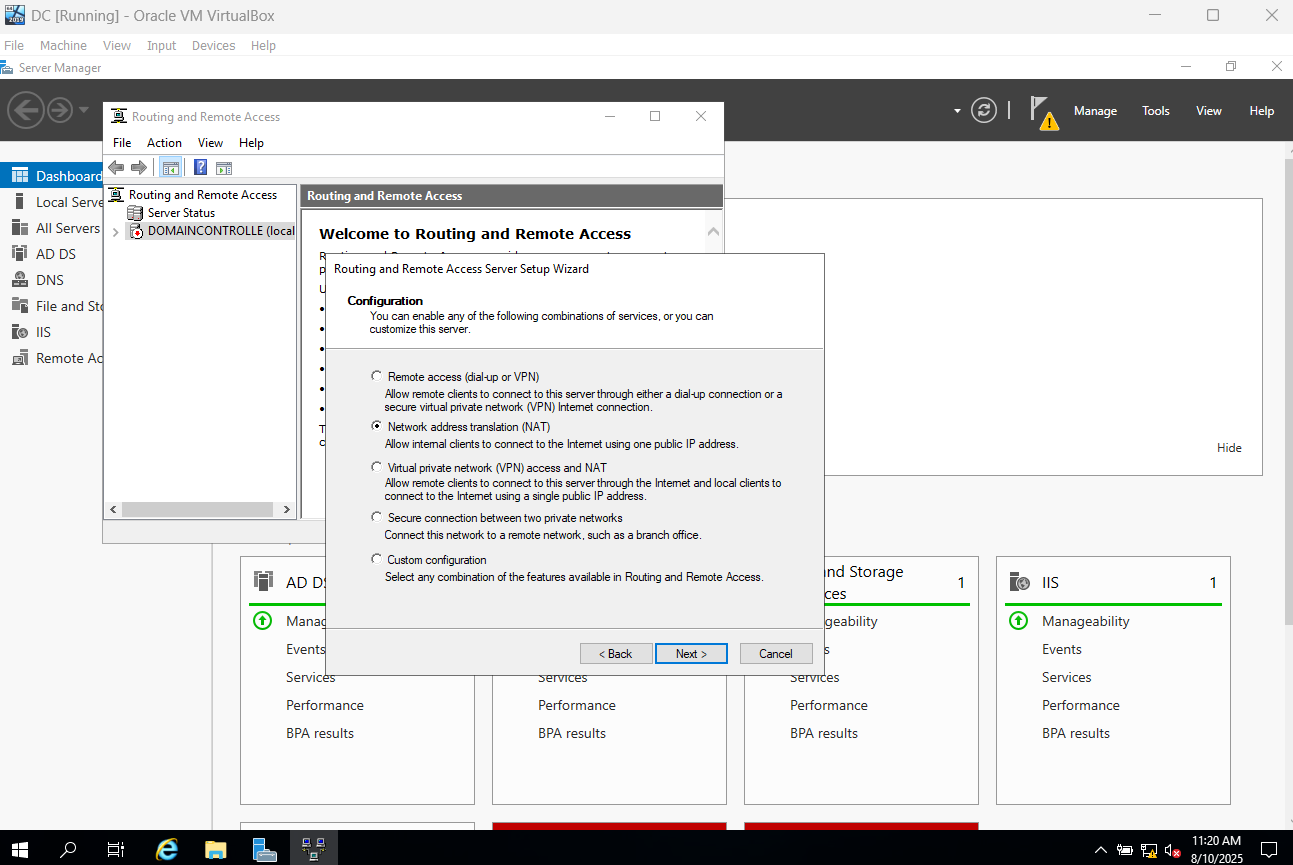Open File Explorer from taskbar
The height and width of the screenshot is (865, 1293).
215,849
